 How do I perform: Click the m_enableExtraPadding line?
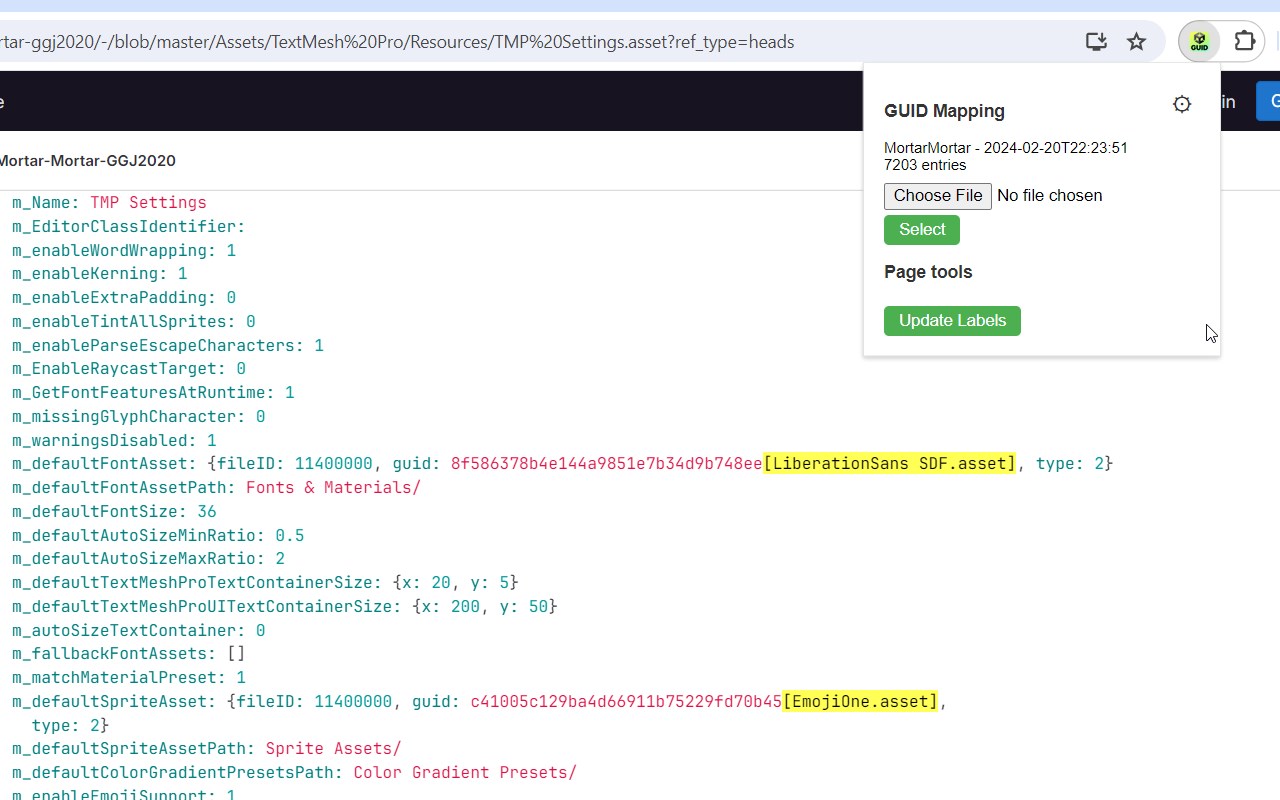click(x=124, y=298)
